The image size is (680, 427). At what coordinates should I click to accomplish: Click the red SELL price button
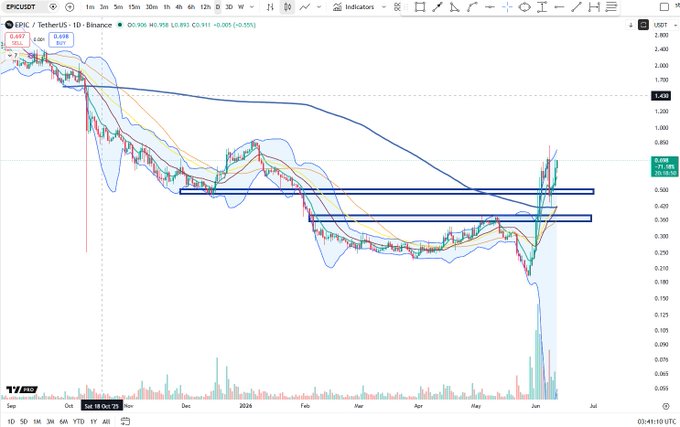coord(17,40)
